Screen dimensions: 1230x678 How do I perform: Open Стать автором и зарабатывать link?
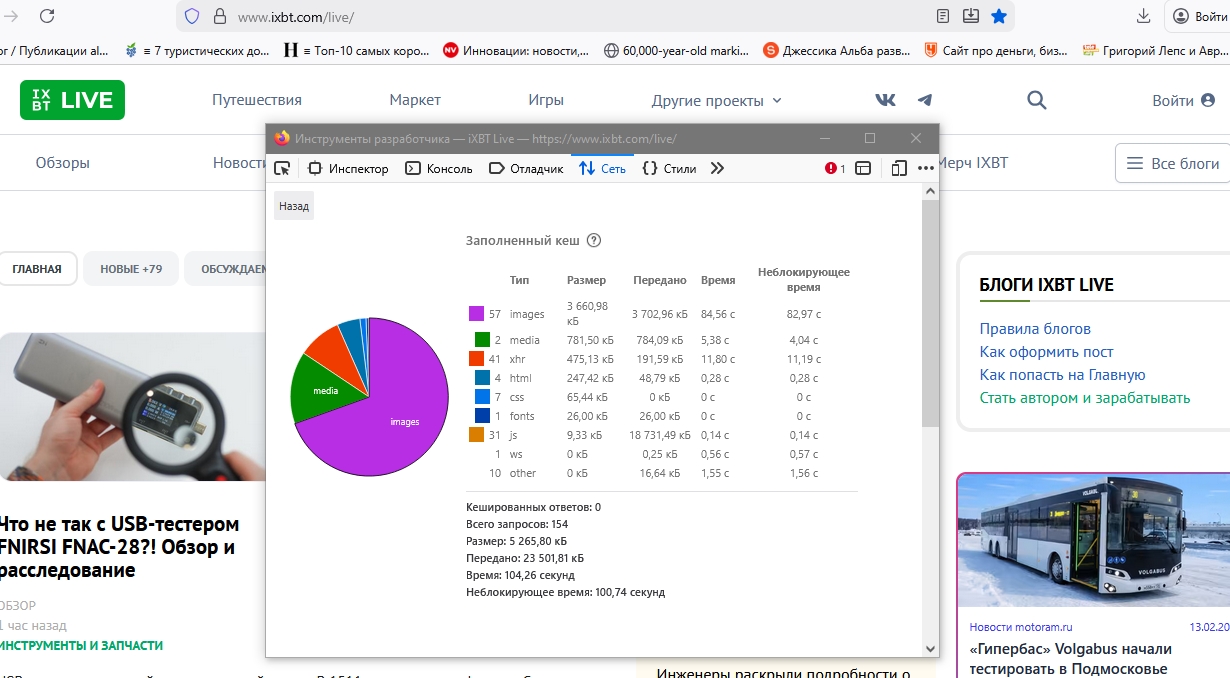[x=1085, y=398]
